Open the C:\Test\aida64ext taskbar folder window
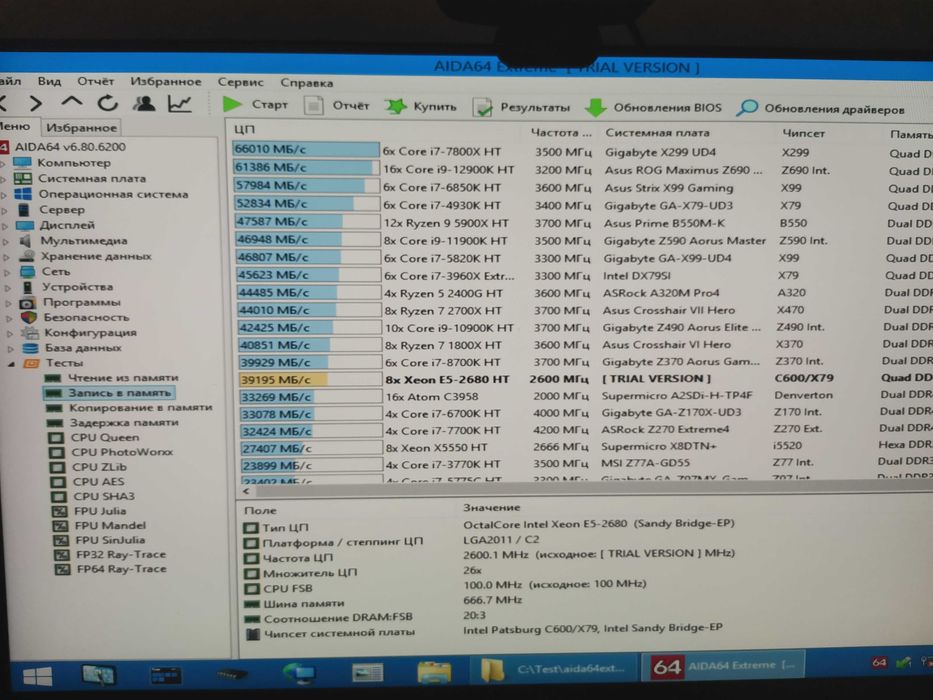 point(555,668)
